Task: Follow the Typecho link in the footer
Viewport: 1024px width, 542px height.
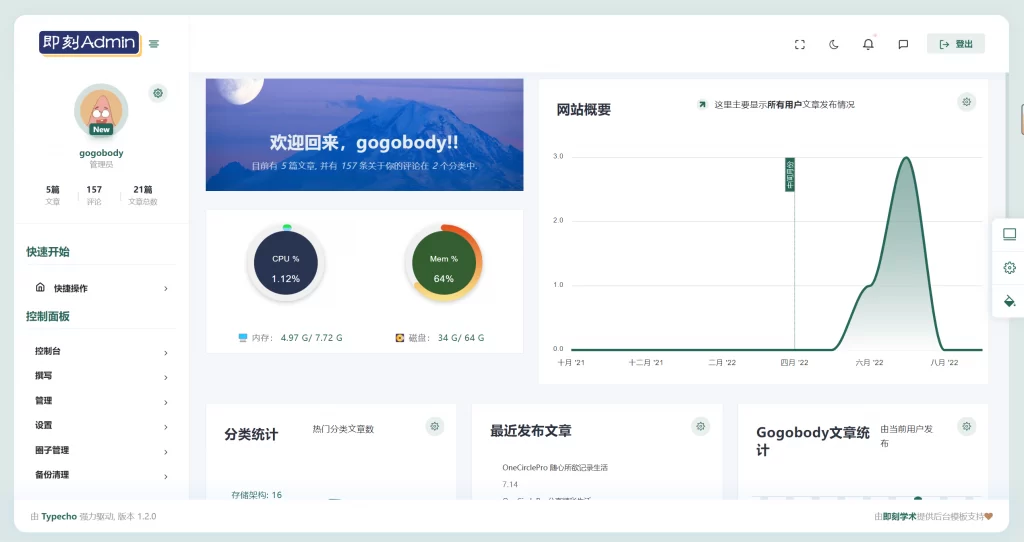Action: point(59,517)
